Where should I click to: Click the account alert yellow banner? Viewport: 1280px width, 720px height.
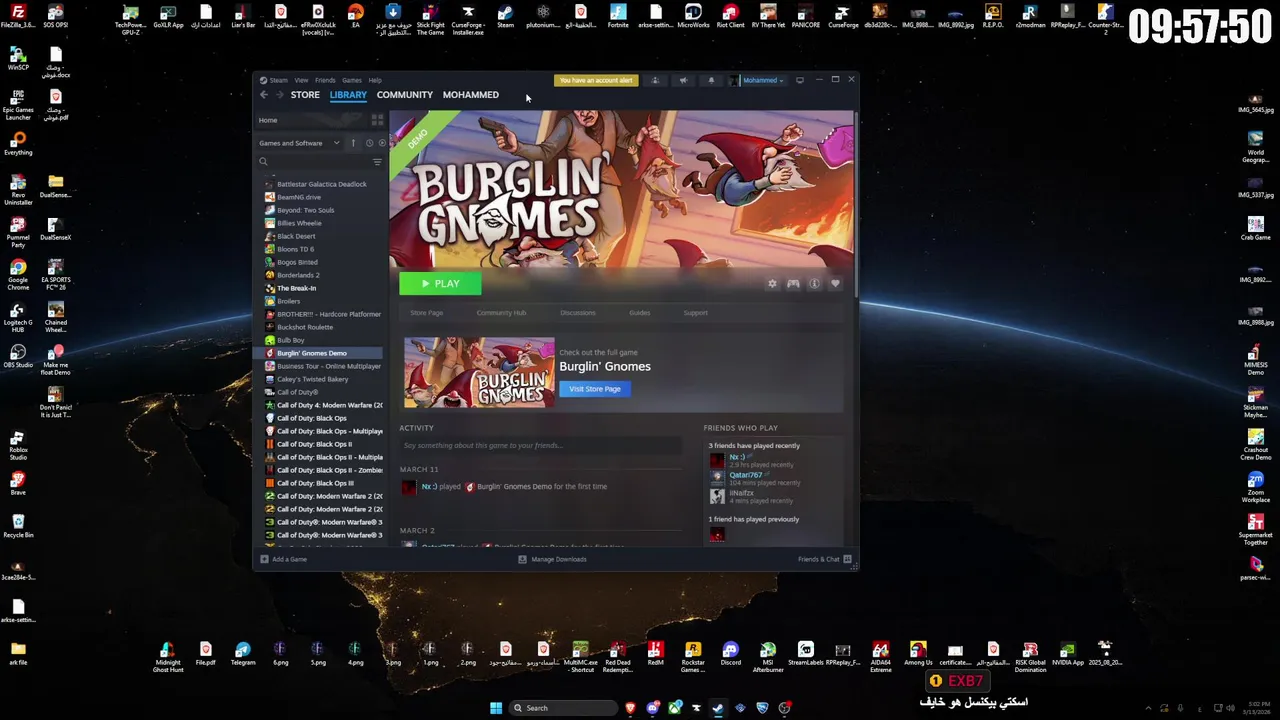tap(596, 80)
